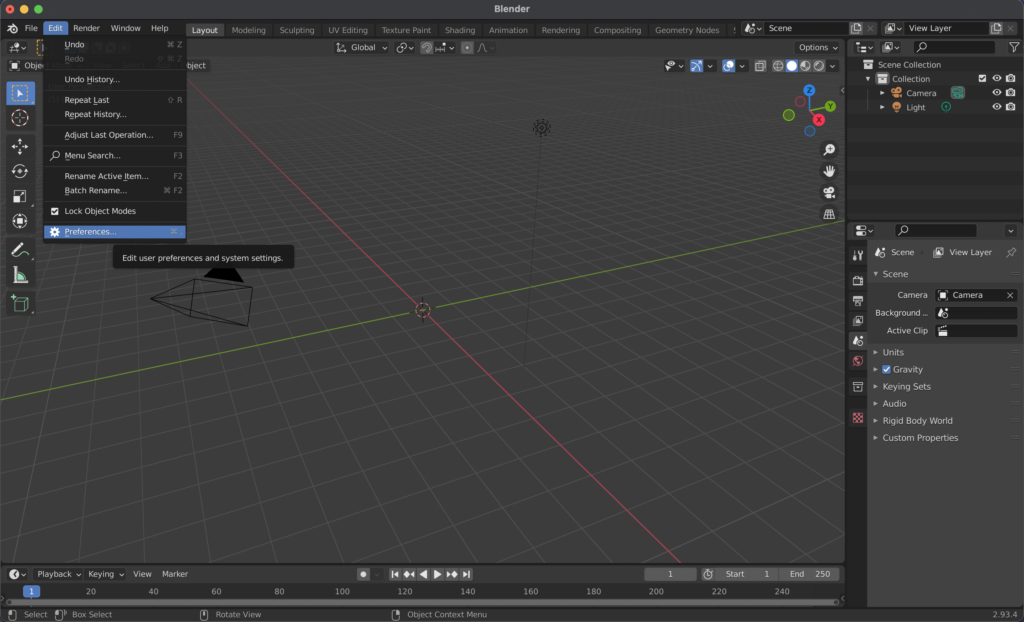Screen dimensions: 1024x622
Task: Select the Measure tool
Action: [x=20, y=275]
